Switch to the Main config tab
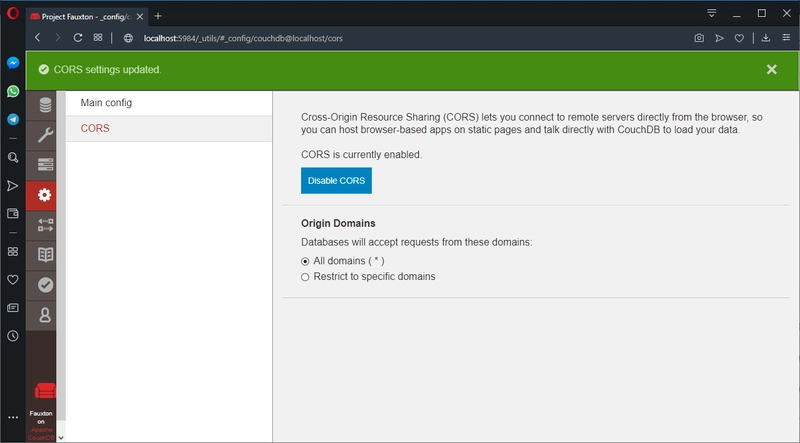Viewport: 800px width, 443px height. tap(107, 103)
